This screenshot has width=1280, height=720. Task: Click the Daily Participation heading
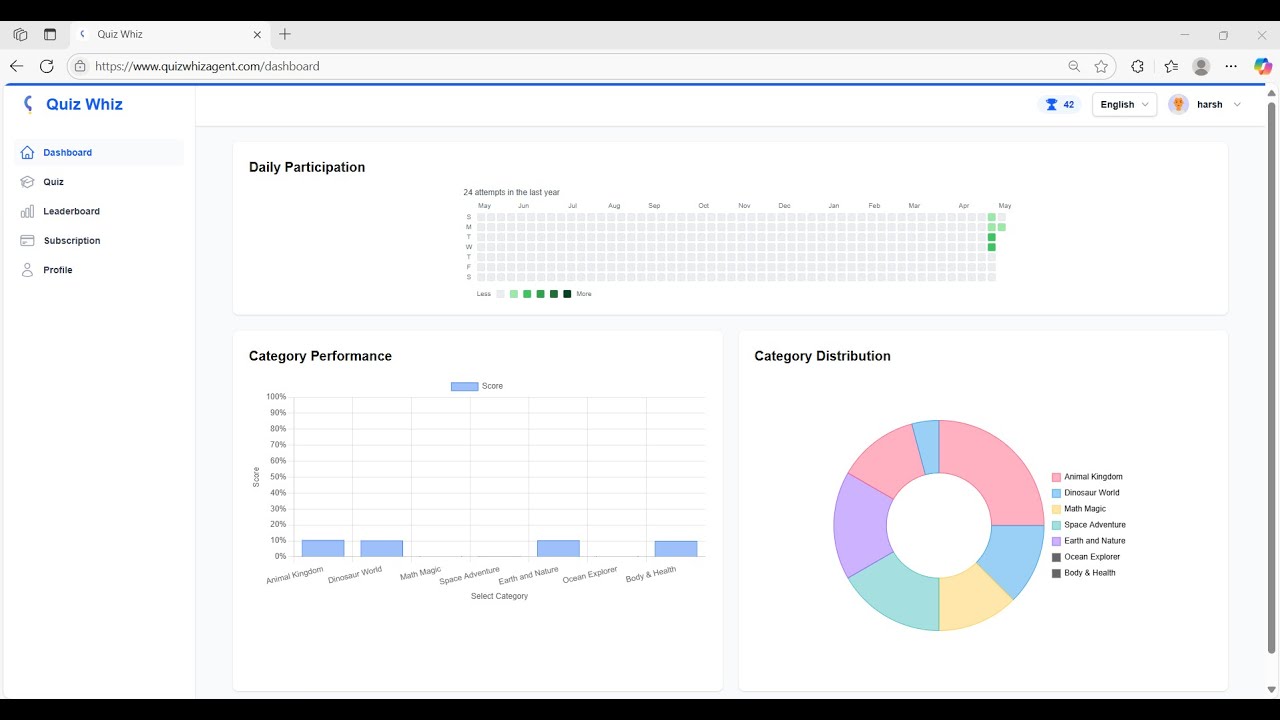point(307,167)
